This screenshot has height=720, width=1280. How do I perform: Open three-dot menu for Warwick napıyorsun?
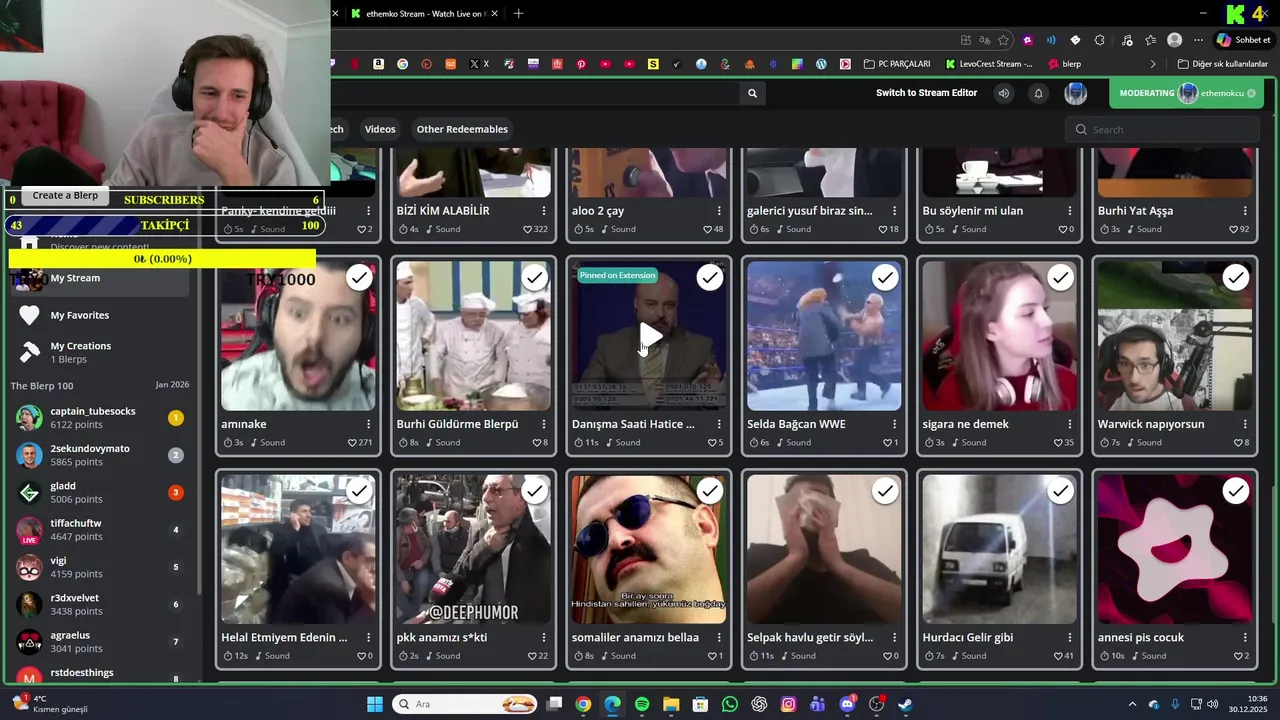[1245, 424]
